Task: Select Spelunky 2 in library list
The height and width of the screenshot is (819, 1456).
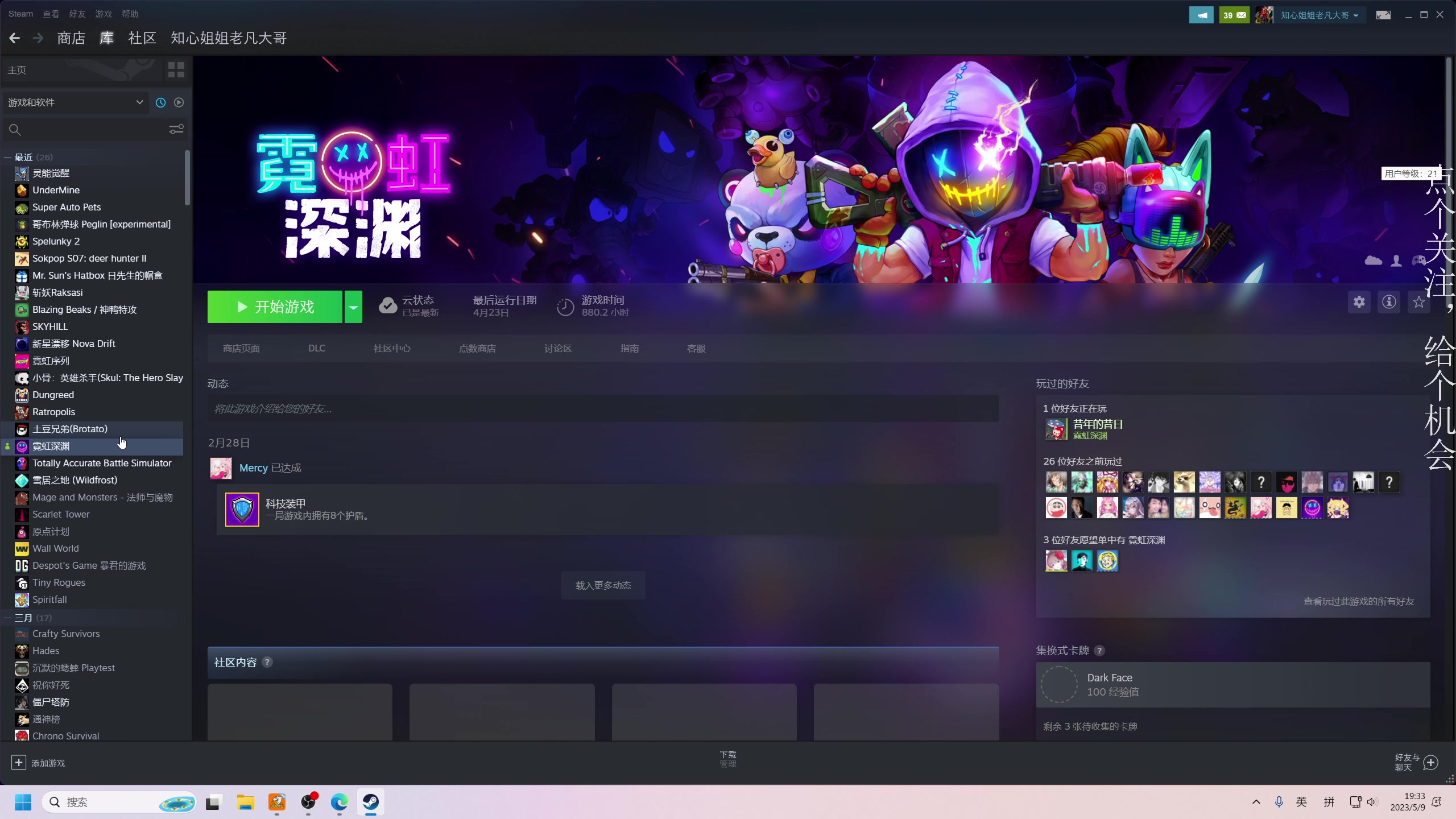Action: pos(93,241)
